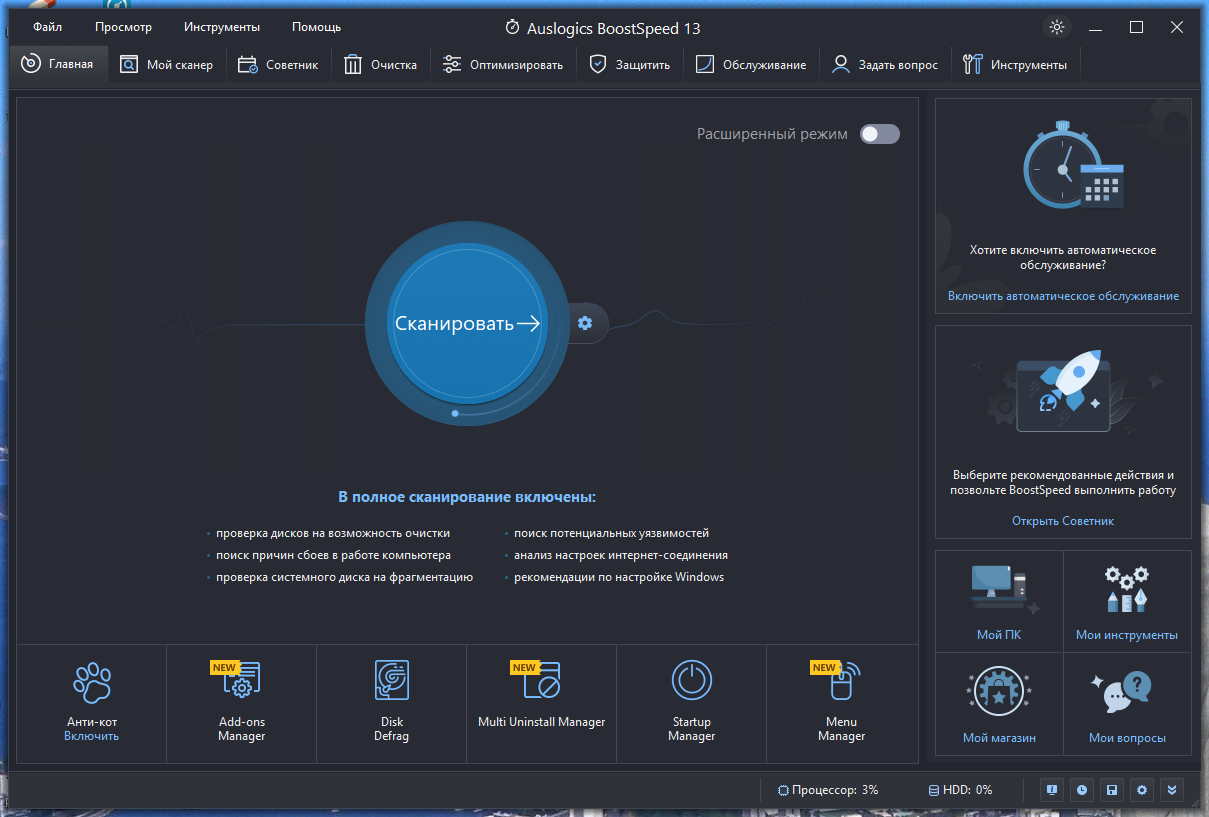This screenshot has width=1209, height=817.
Task: Open the Файл menu
Action: tap(47, 27)
